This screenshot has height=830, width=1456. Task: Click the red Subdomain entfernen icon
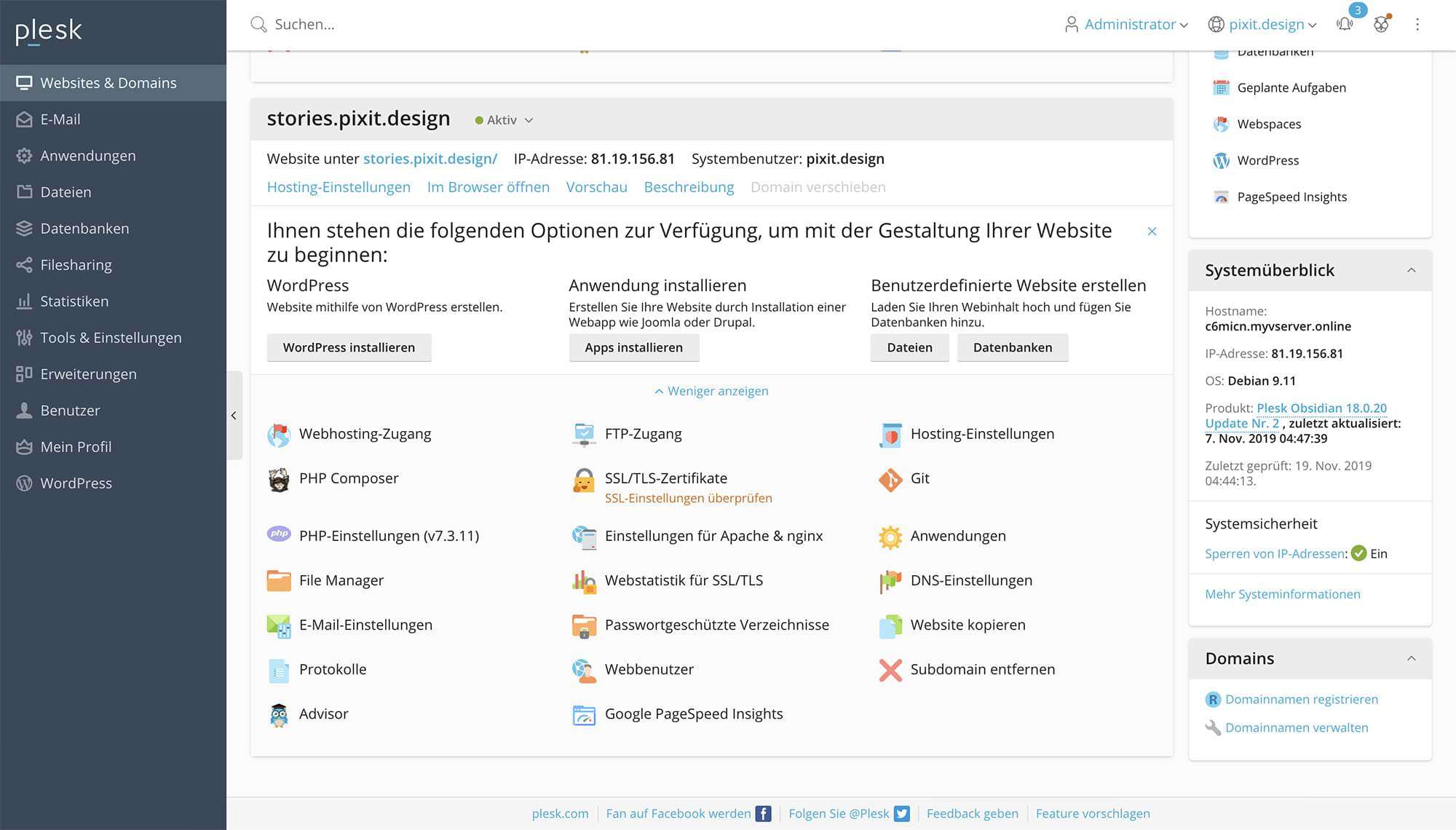coord(890,670)
